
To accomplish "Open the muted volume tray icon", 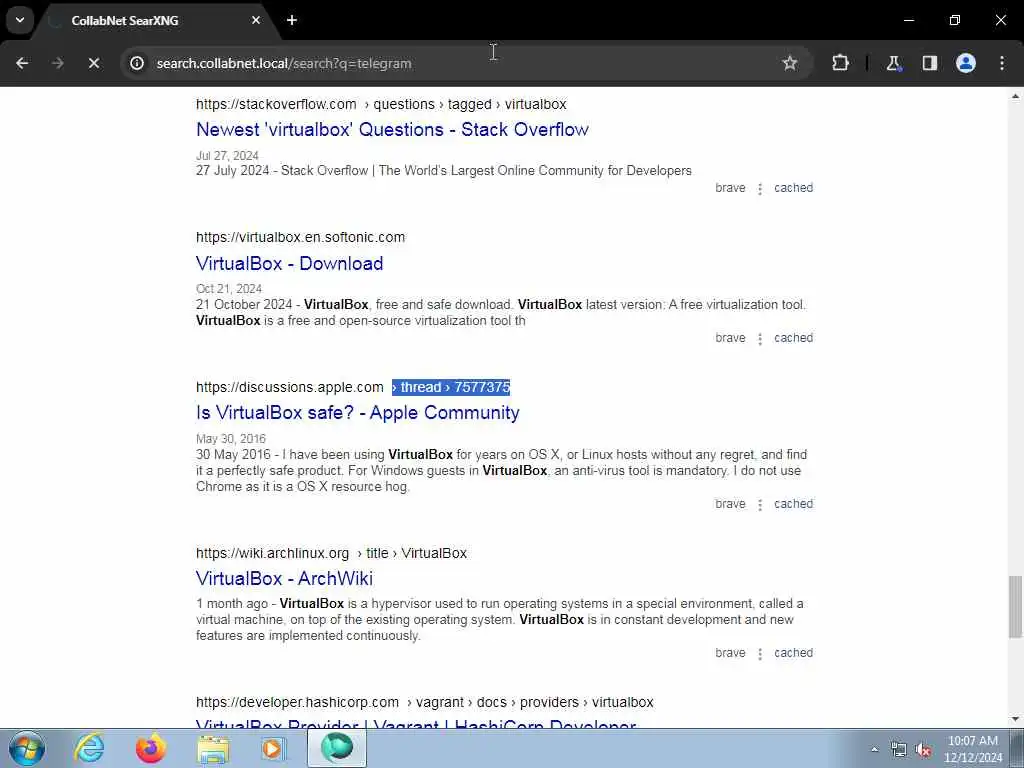I will click(923, 749).
